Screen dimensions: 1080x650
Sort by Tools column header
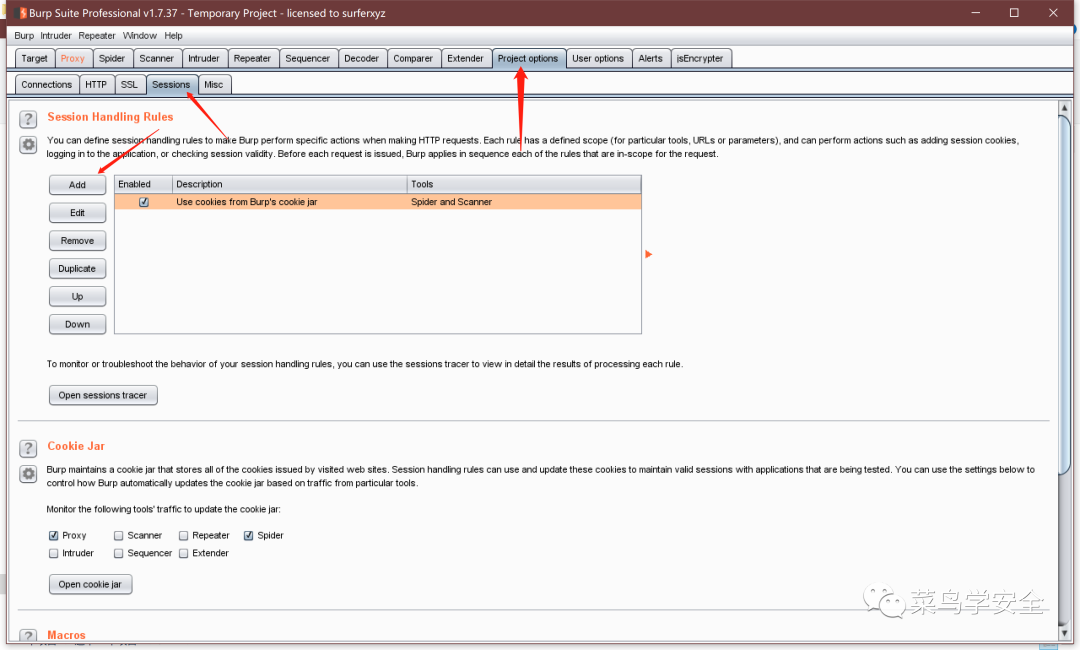point(524,185)
